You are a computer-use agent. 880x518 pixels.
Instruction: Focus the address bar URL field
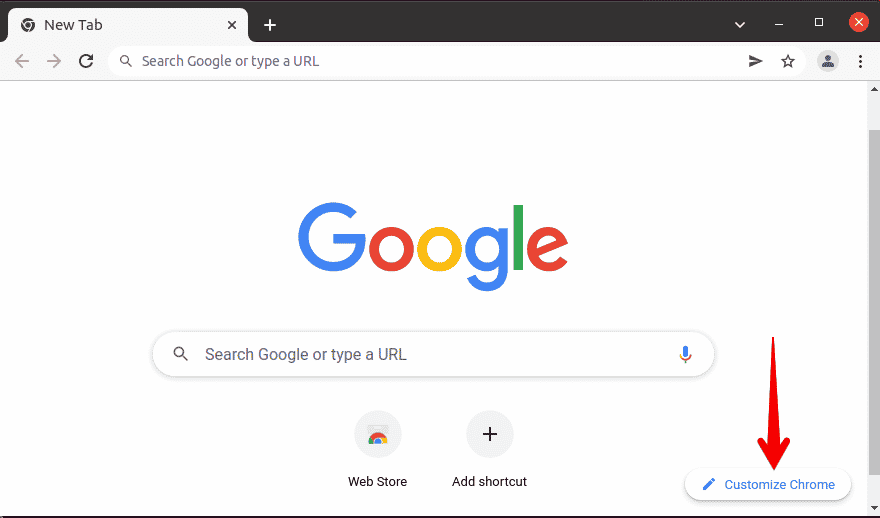(x=430, y=61)
